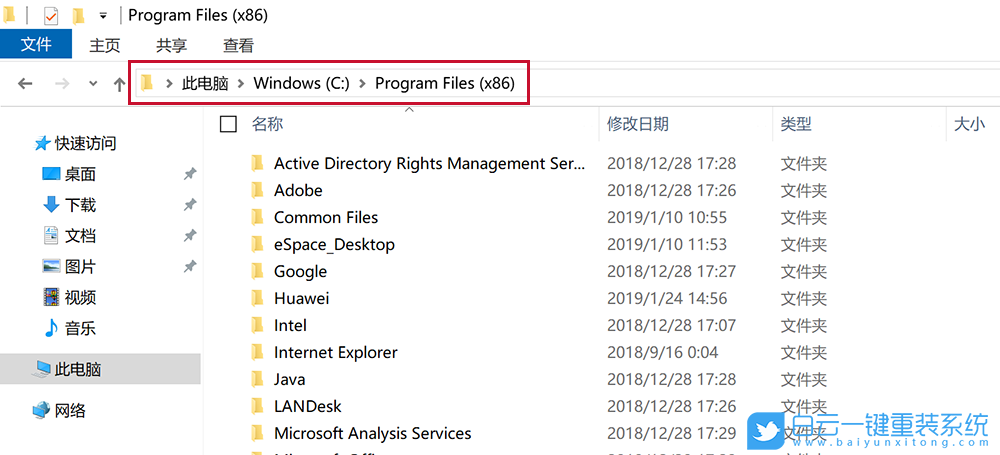The height and width of the screenshot is (455, 1000).
Task: Click Windows (C:) in the address path
Action: coord(301,83)
